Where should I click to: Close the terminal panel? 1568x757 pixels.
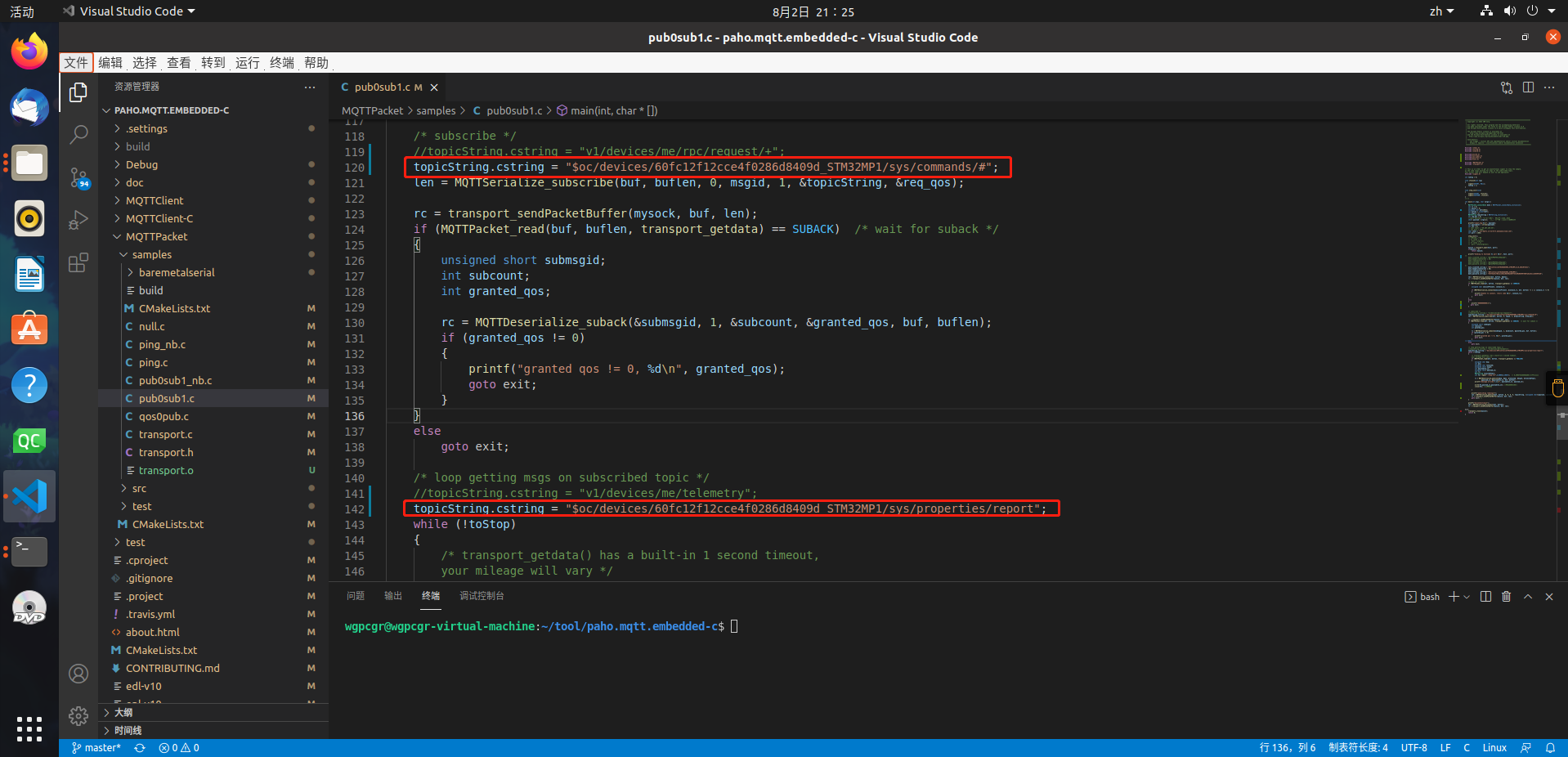(x=1549, y=597)
